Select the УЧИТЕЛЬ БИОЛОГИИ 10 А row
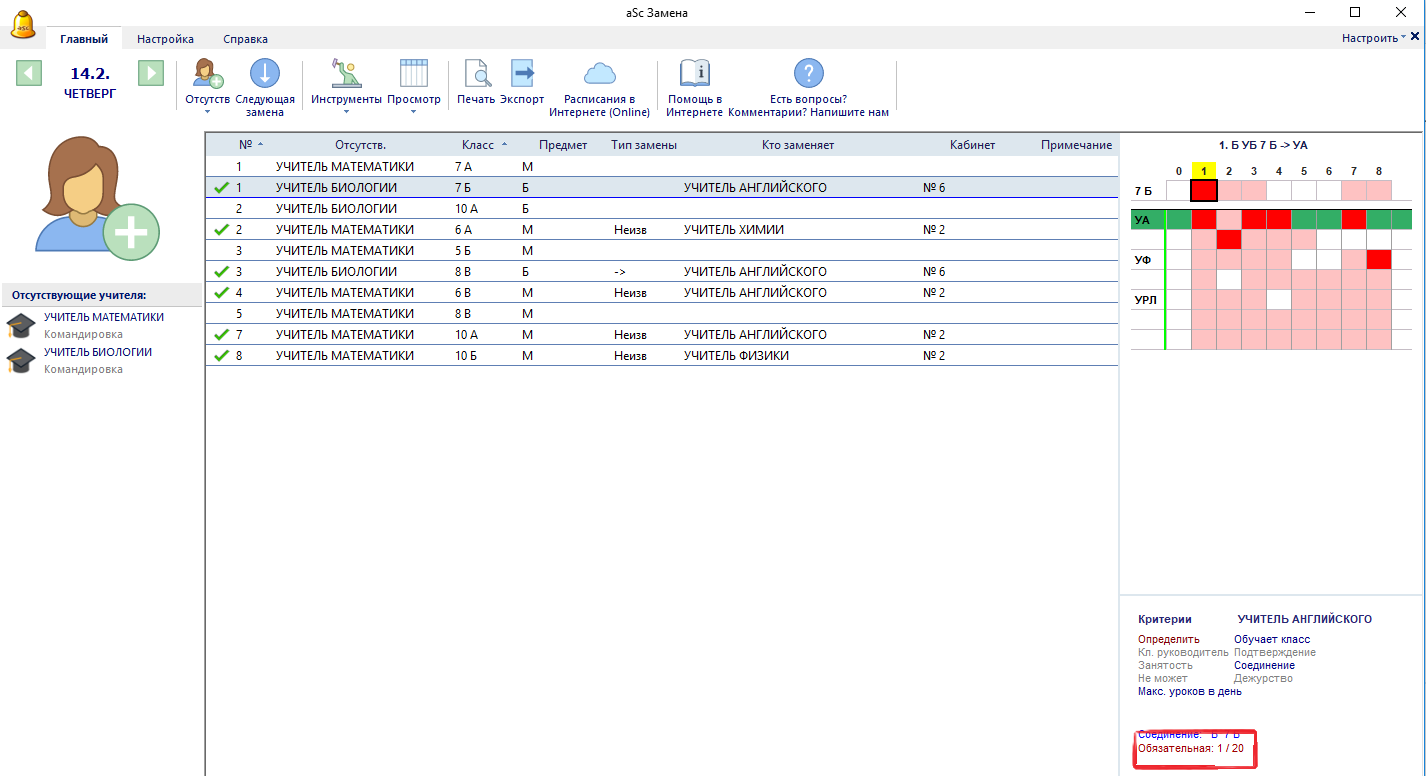 662,209
